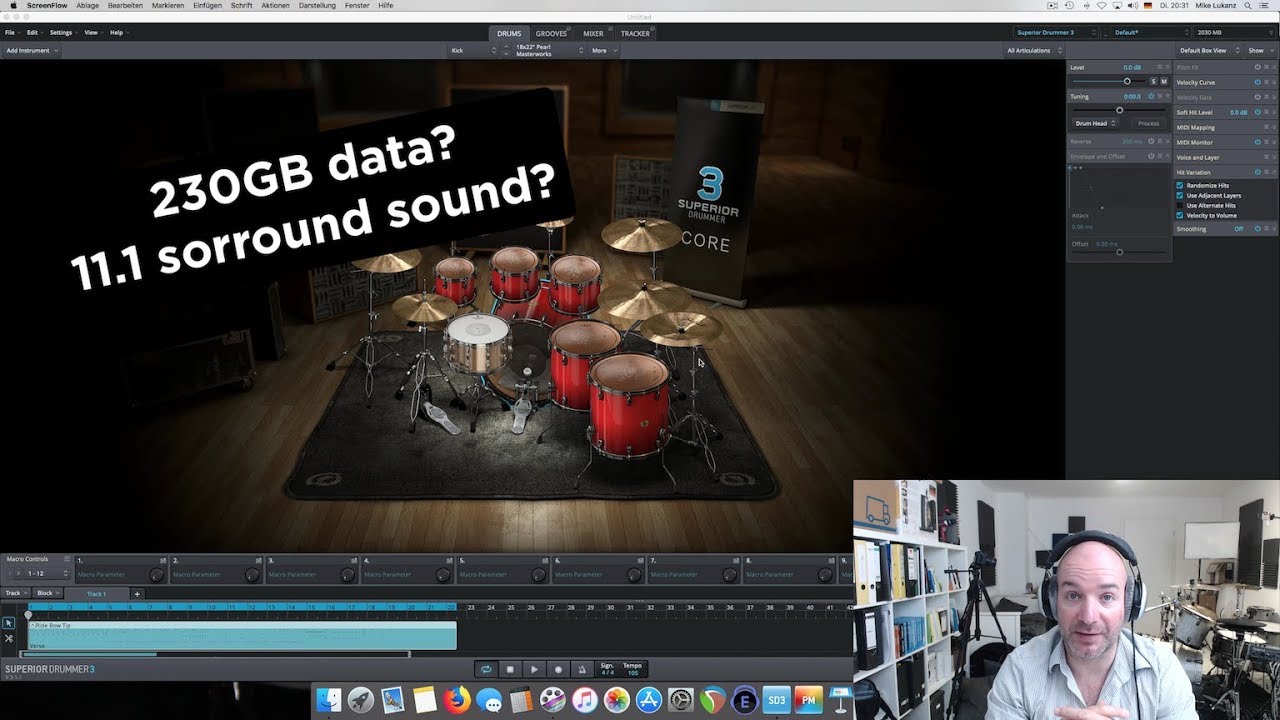Screen dimensions: 1280x720
Task: Open Default Box View dropdown
Action: pos(1209,50)
